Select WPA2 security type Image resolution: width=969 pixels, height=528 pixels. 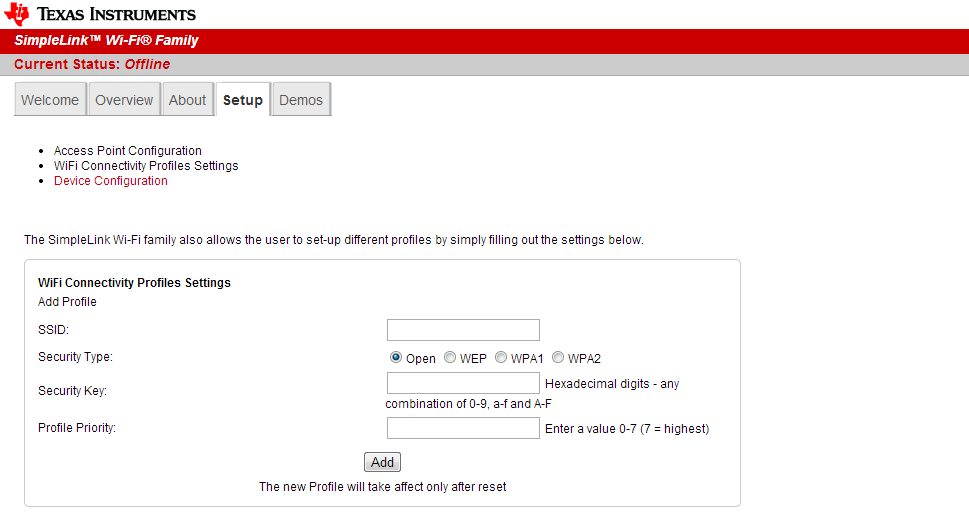558,357
